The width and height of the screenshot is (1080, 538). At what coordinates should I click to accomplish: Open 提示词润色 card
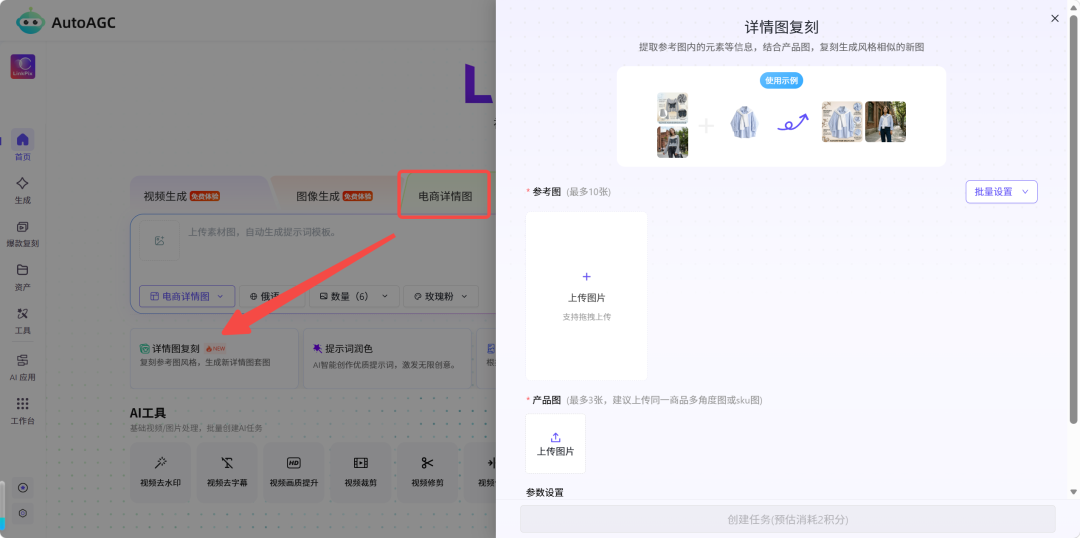pyautogui.click(x=388, y=358)
